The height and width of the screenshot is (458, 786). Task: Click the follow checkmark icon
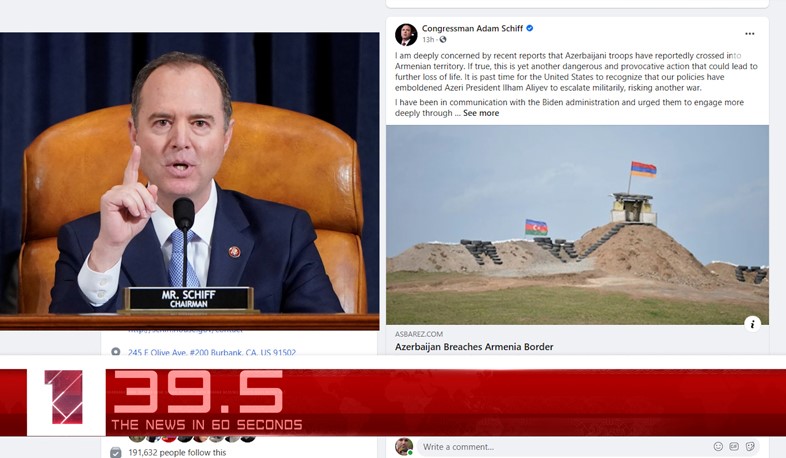[115, 452]
